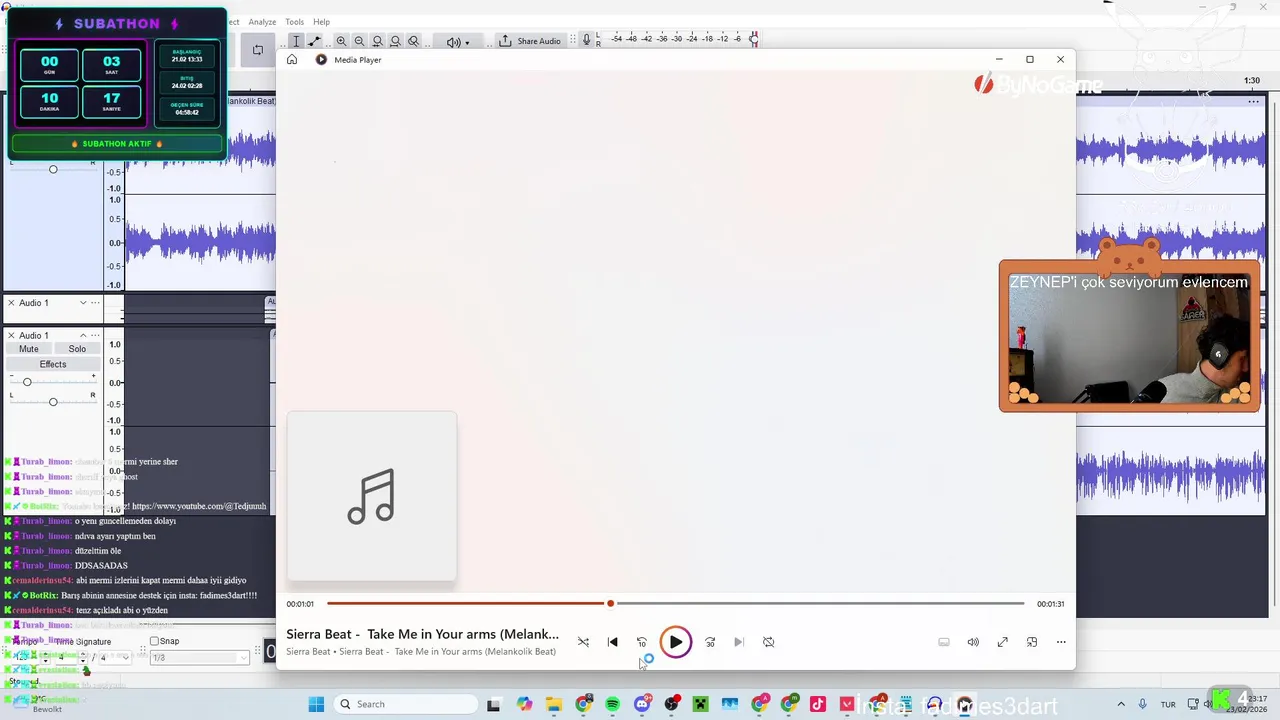Fit selection to width in Audacity
Screen dimensions: 1280x720
377,41
